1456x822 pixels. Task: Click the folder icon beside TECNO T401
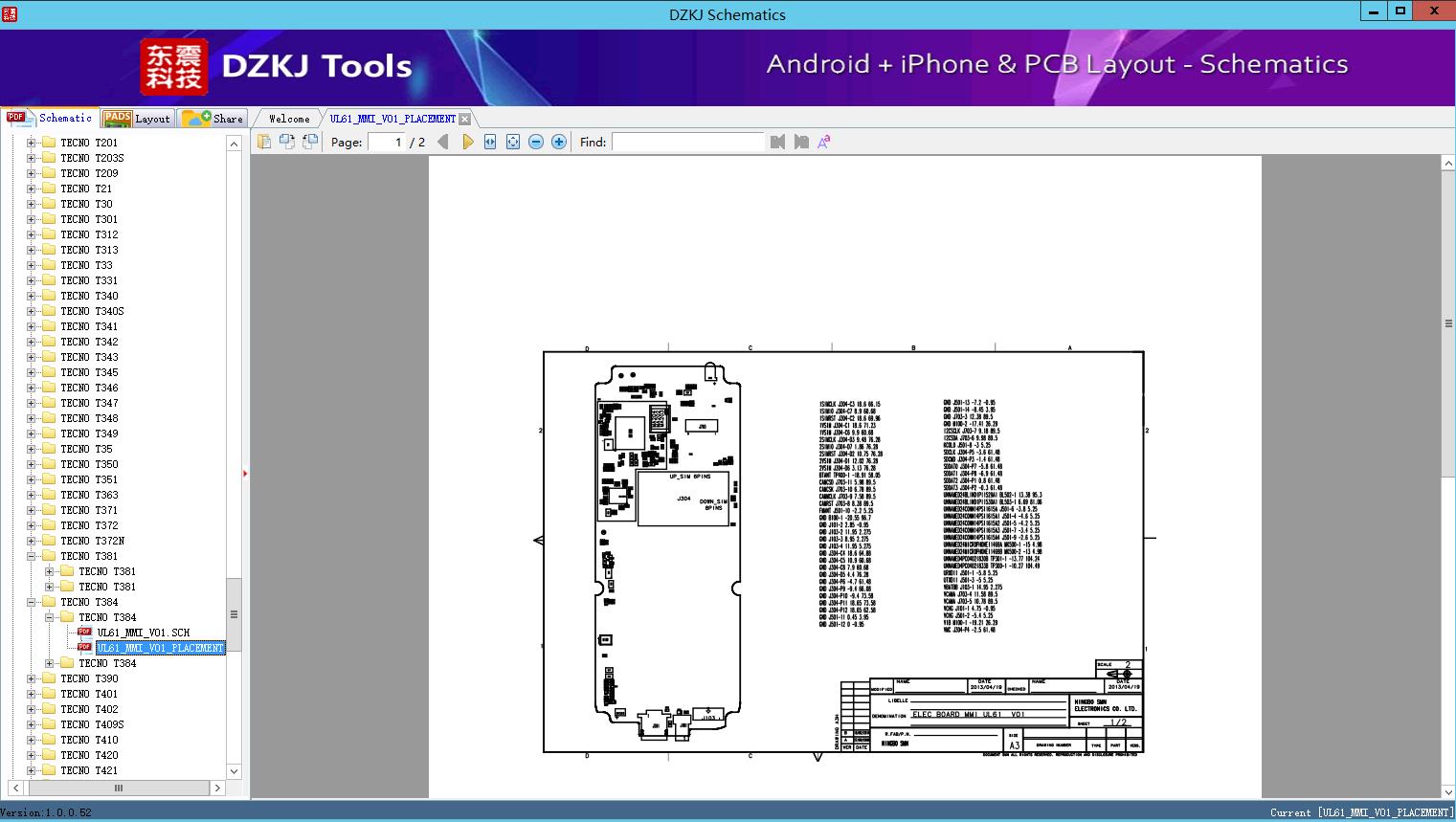coord(49,694)
